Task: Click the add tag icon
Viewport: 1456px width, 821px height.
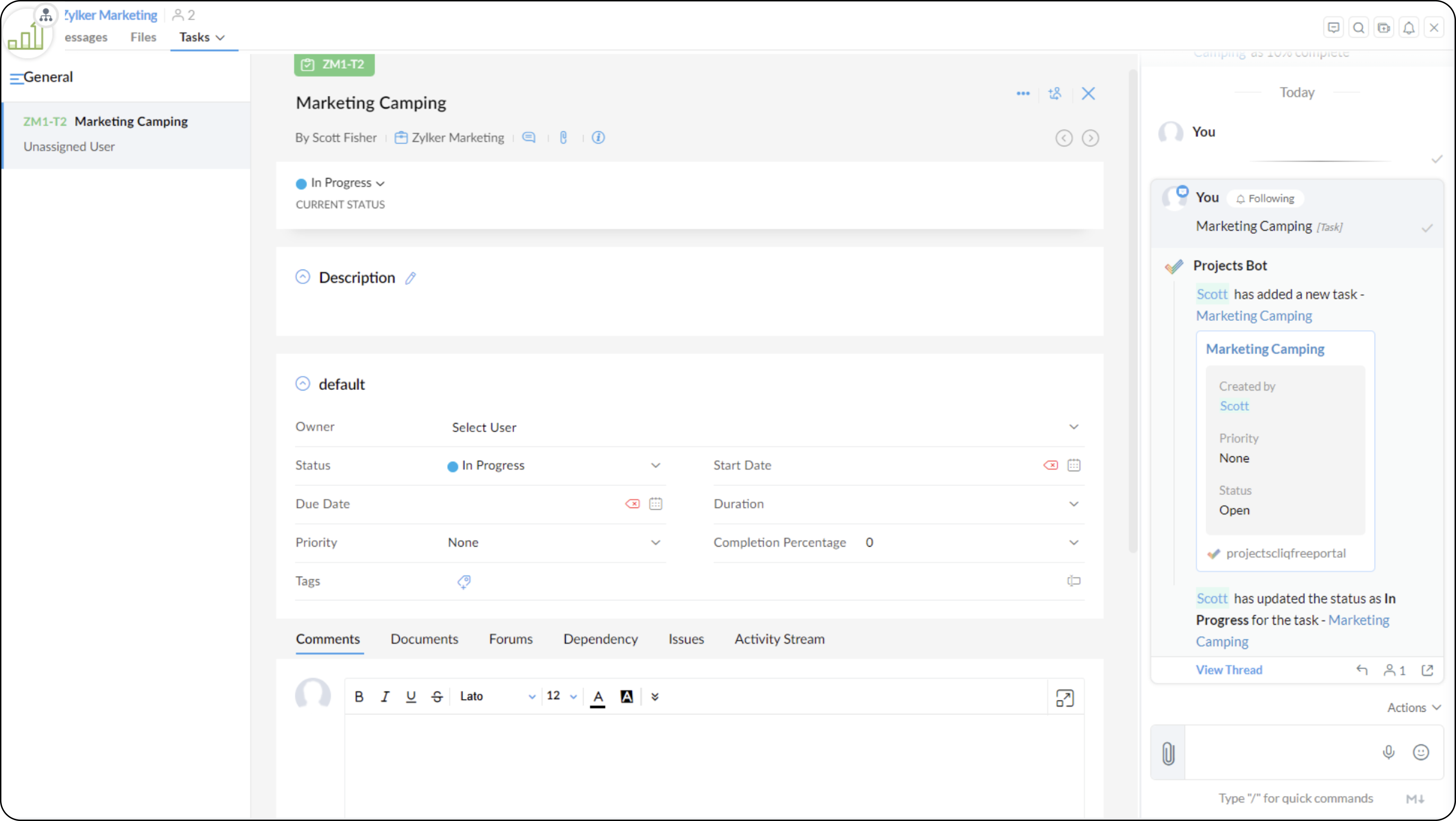Action: 463,581
